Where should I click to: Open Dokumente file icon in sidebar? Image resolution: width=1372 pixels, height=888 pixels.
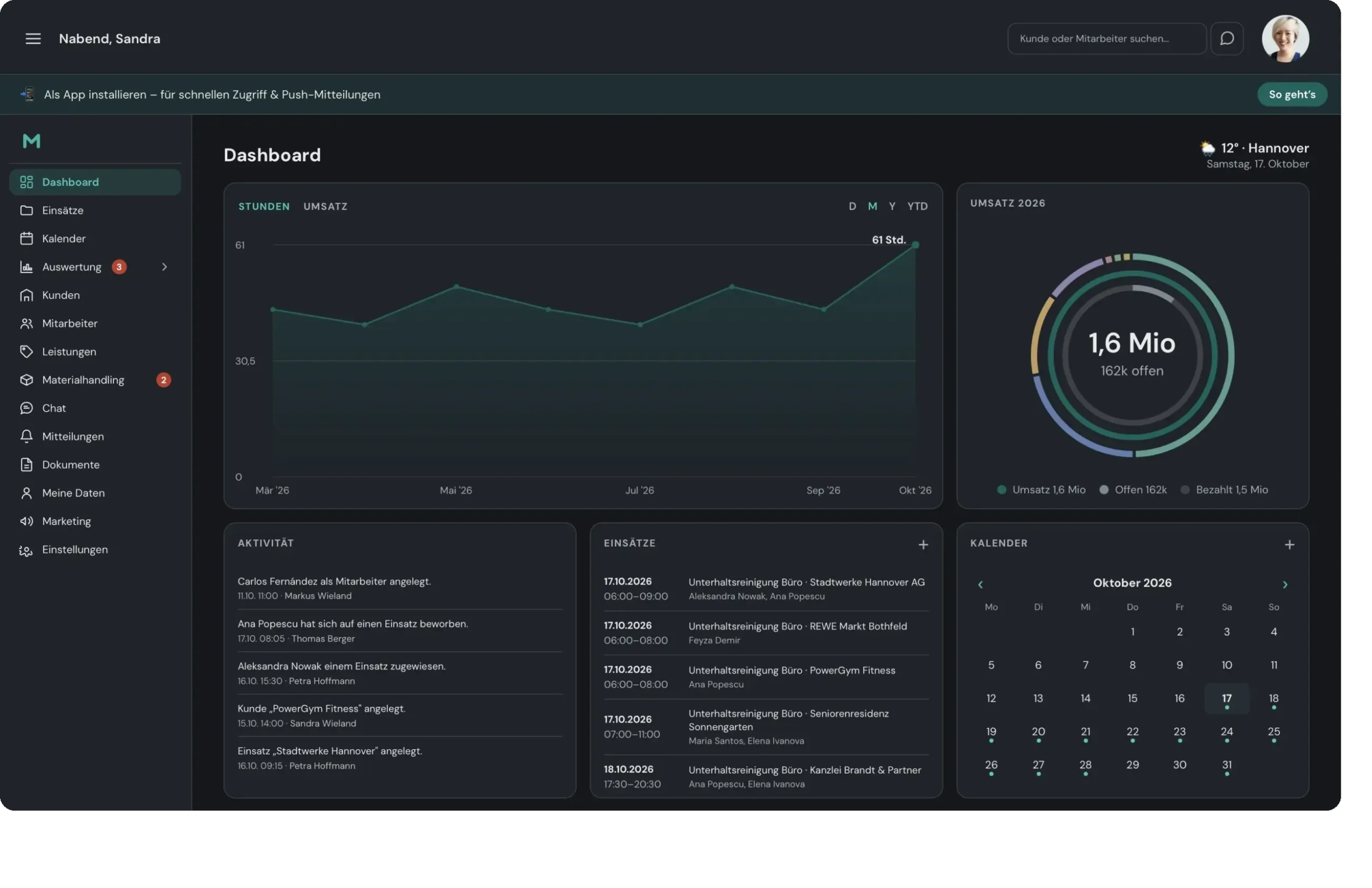pyautogui.click(x=26, y=464)
